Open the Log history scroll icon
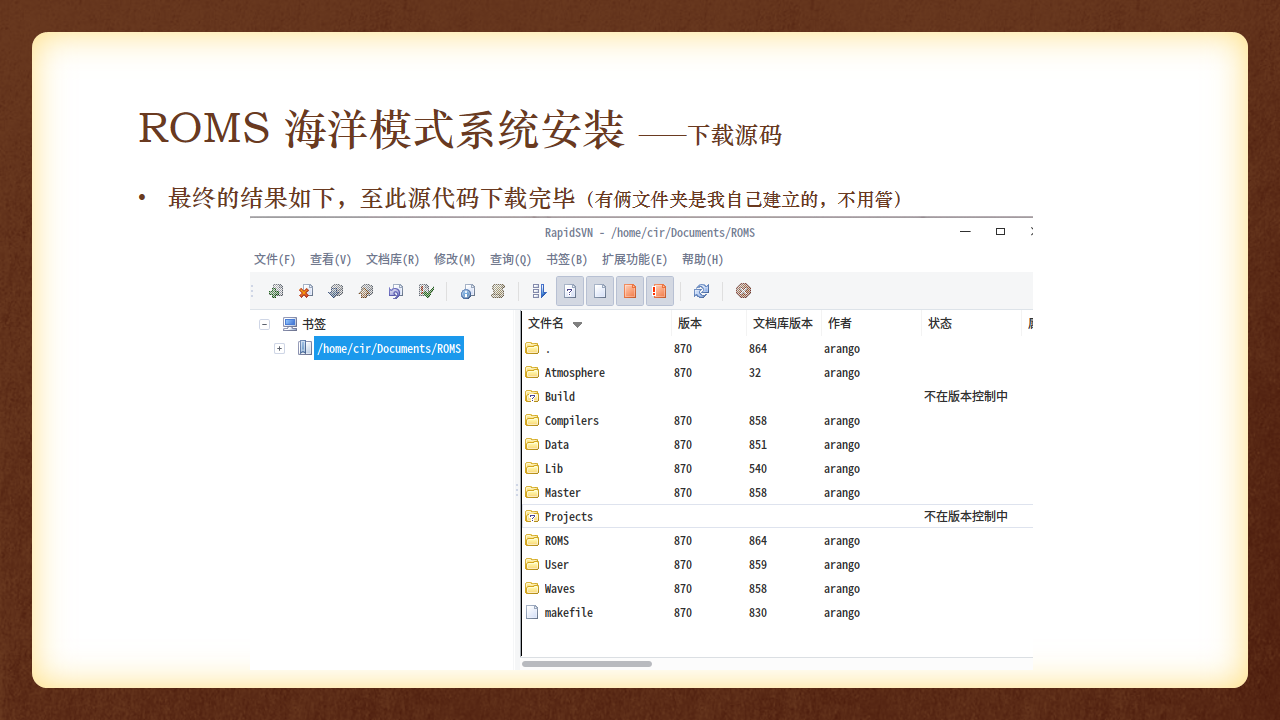1280x720 pixels. pyautogui.click(x=497, y=291)
